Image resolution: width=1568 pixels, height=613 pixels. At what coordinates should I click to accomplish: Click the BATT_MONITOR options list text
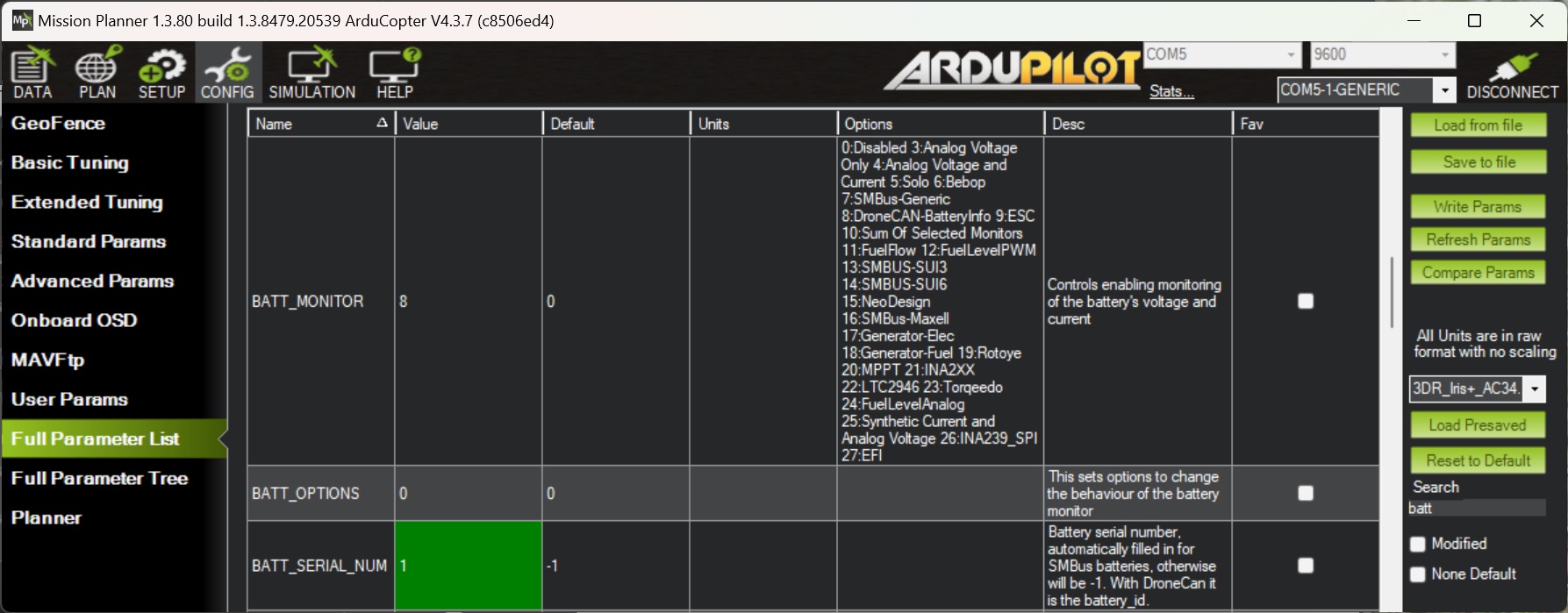940,302
